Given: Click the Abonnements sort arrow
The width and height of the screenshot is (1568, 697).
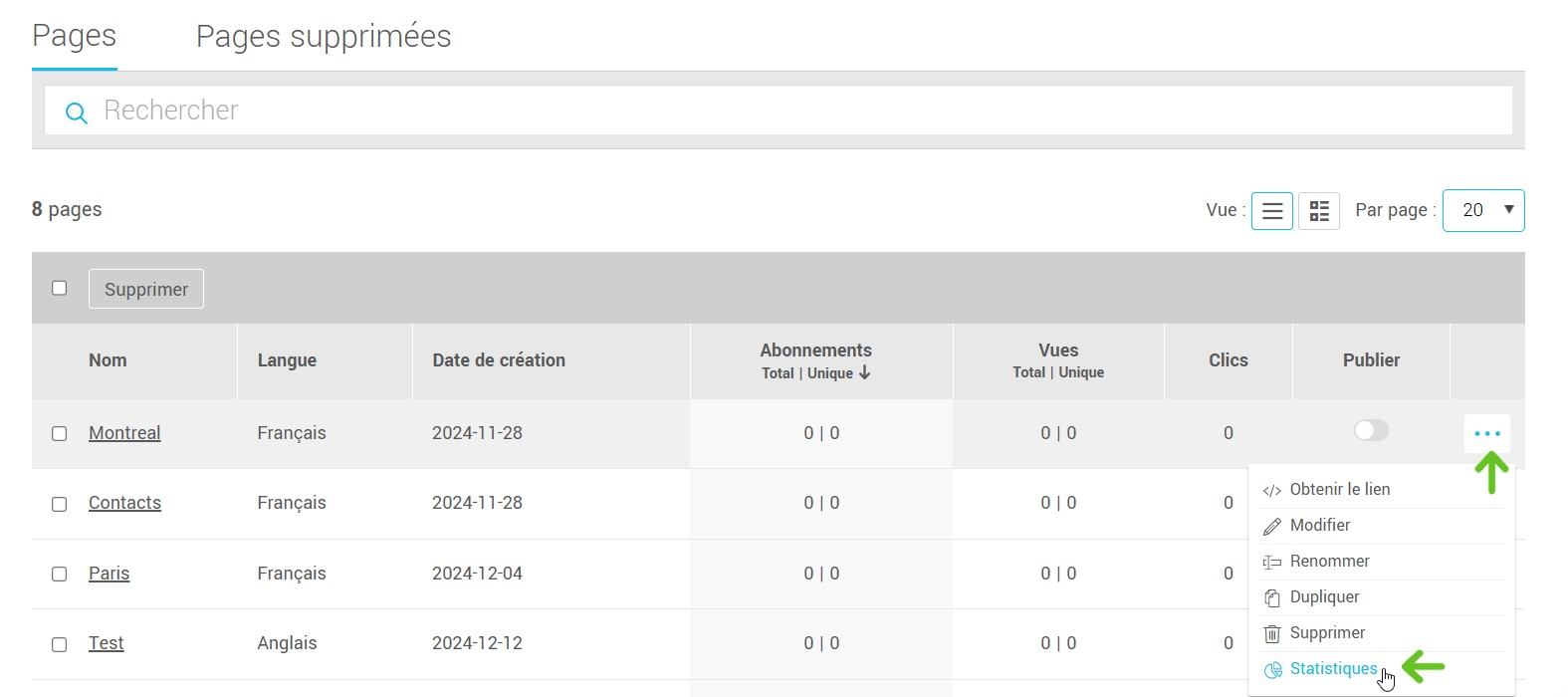Looking at the screenshot, I should [x=864, y=372].
